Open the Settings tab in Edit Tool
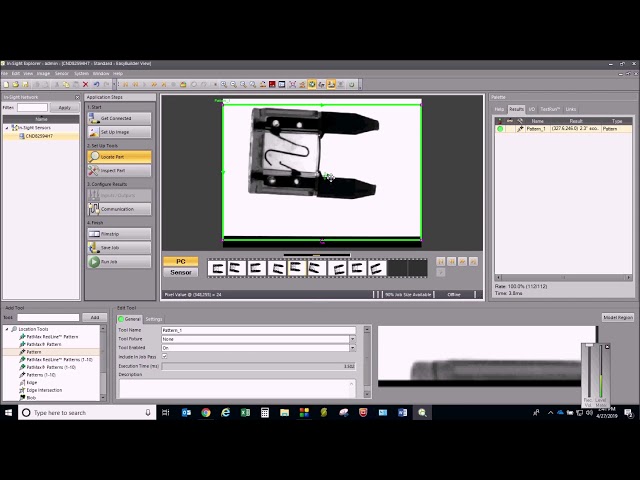640x480 pixels. pyautogui.click(x=154, y=319)
